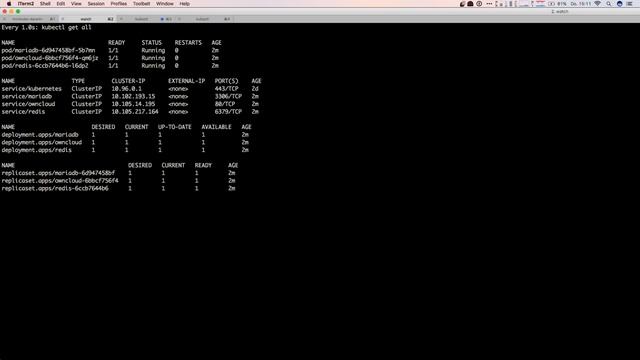Click deployment.apps/owncloud row name
The width and height of the screenshot is (640, 360).
click(42, 142)
